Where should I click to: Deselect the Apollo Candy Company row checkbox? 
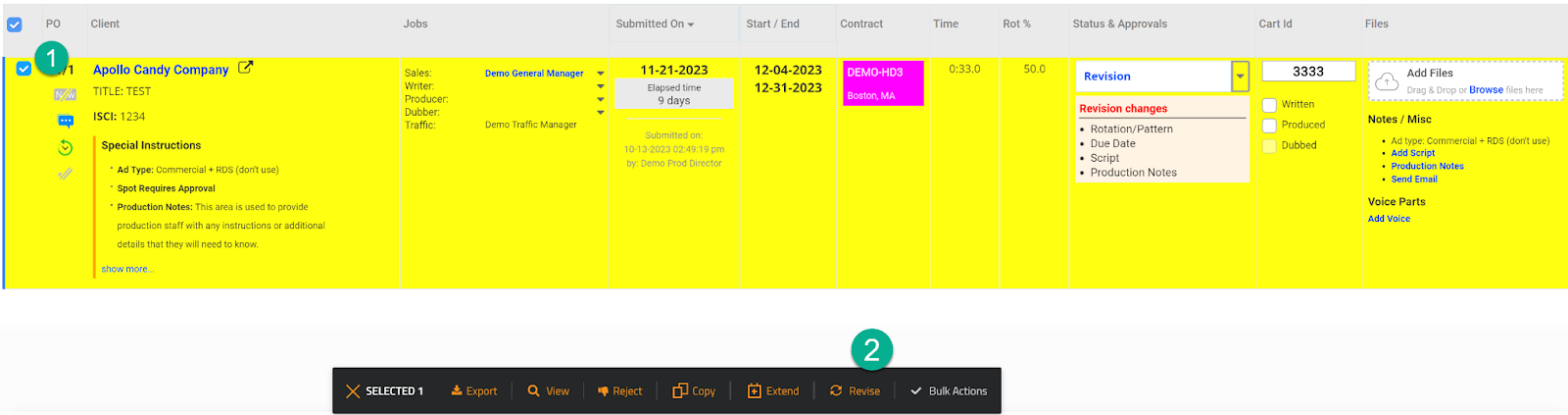coord(24,69)
